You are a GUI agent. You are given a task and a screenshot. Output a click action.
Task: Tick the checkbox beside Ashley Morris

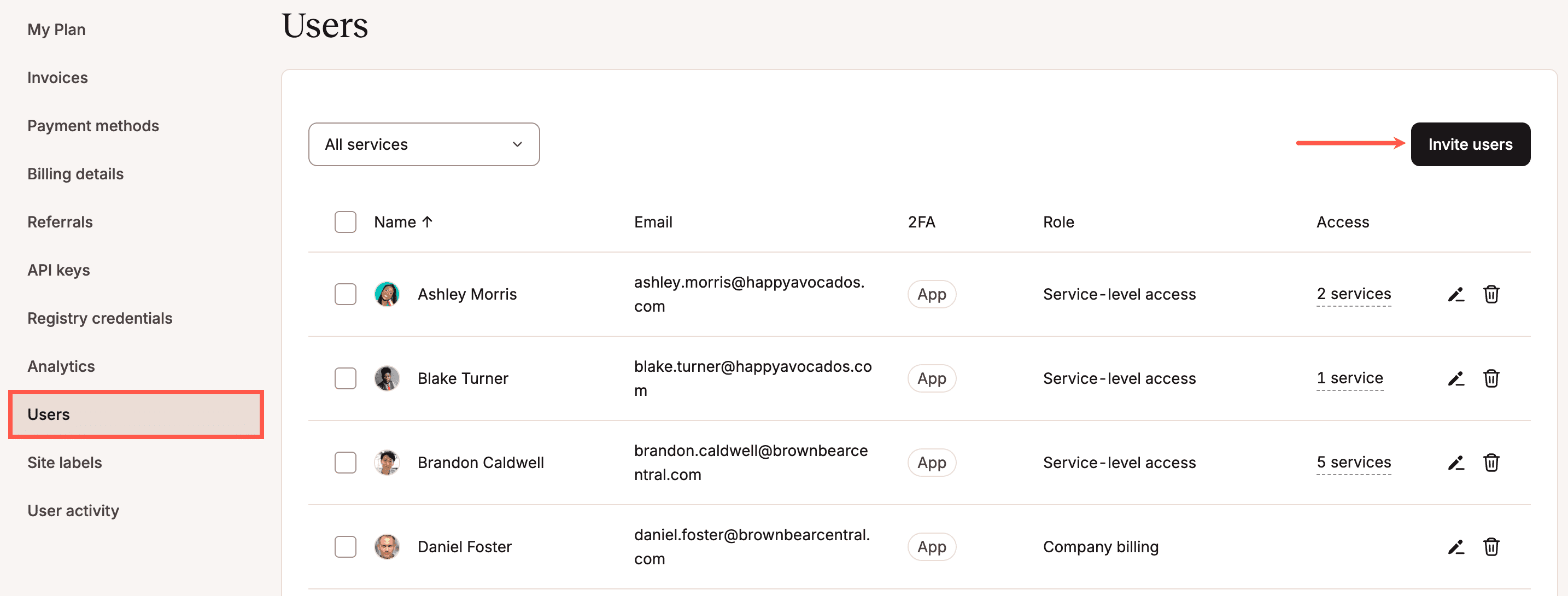coord(345,295)
